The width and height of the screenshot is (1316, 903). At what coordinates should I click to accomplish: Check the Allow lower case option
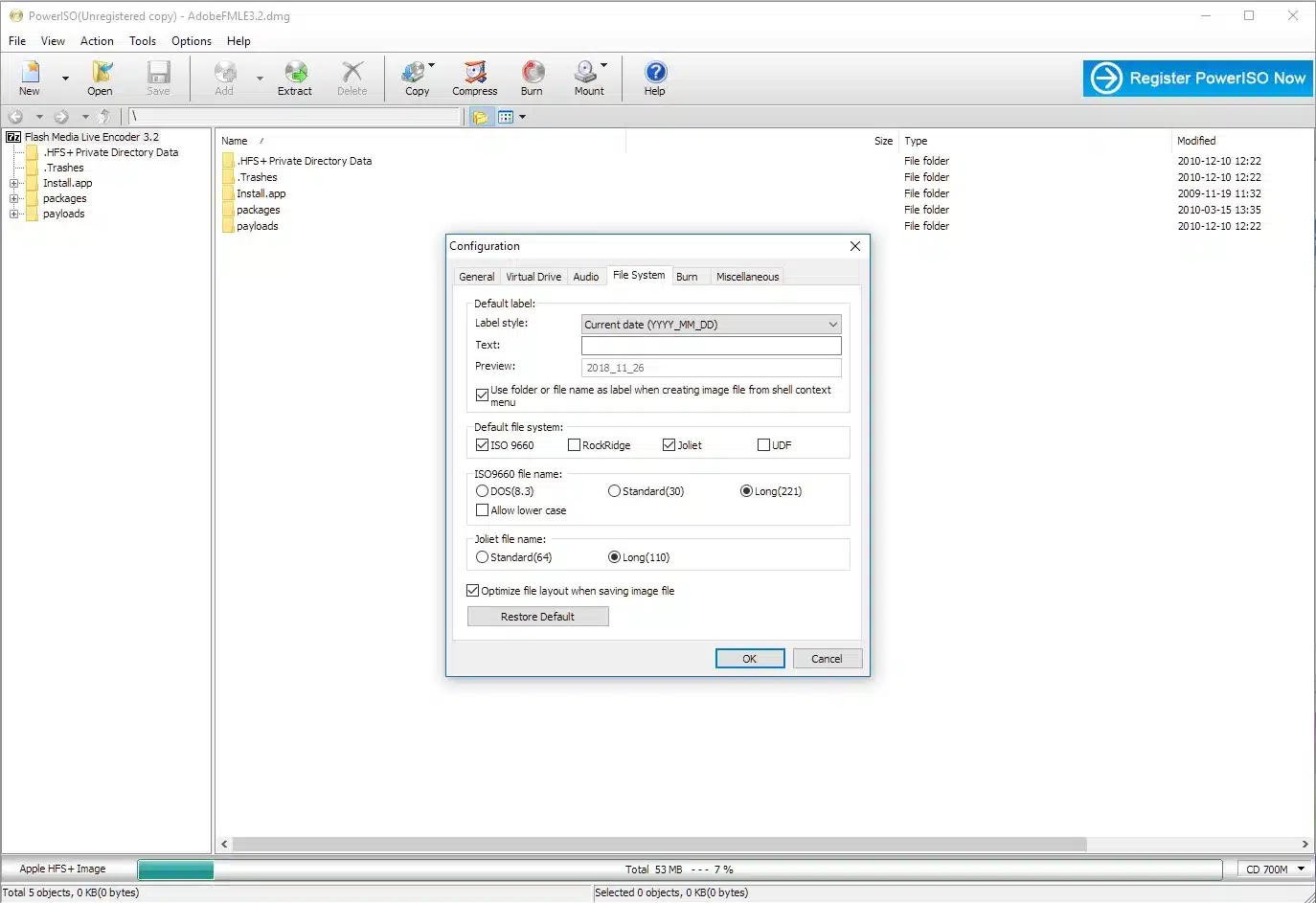click(x=483, y=509)
